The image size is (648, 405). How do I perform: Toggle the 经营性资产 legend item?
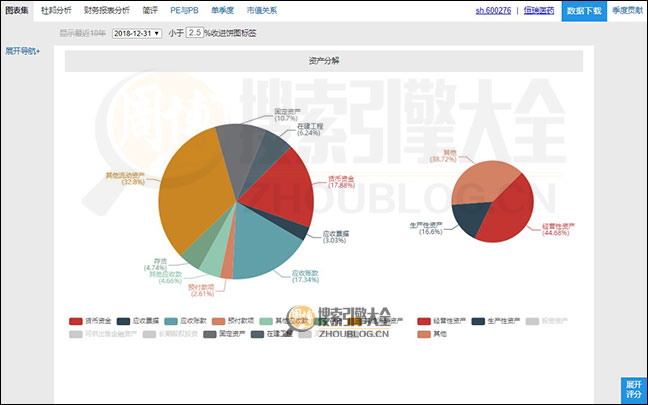click(441, 321)
